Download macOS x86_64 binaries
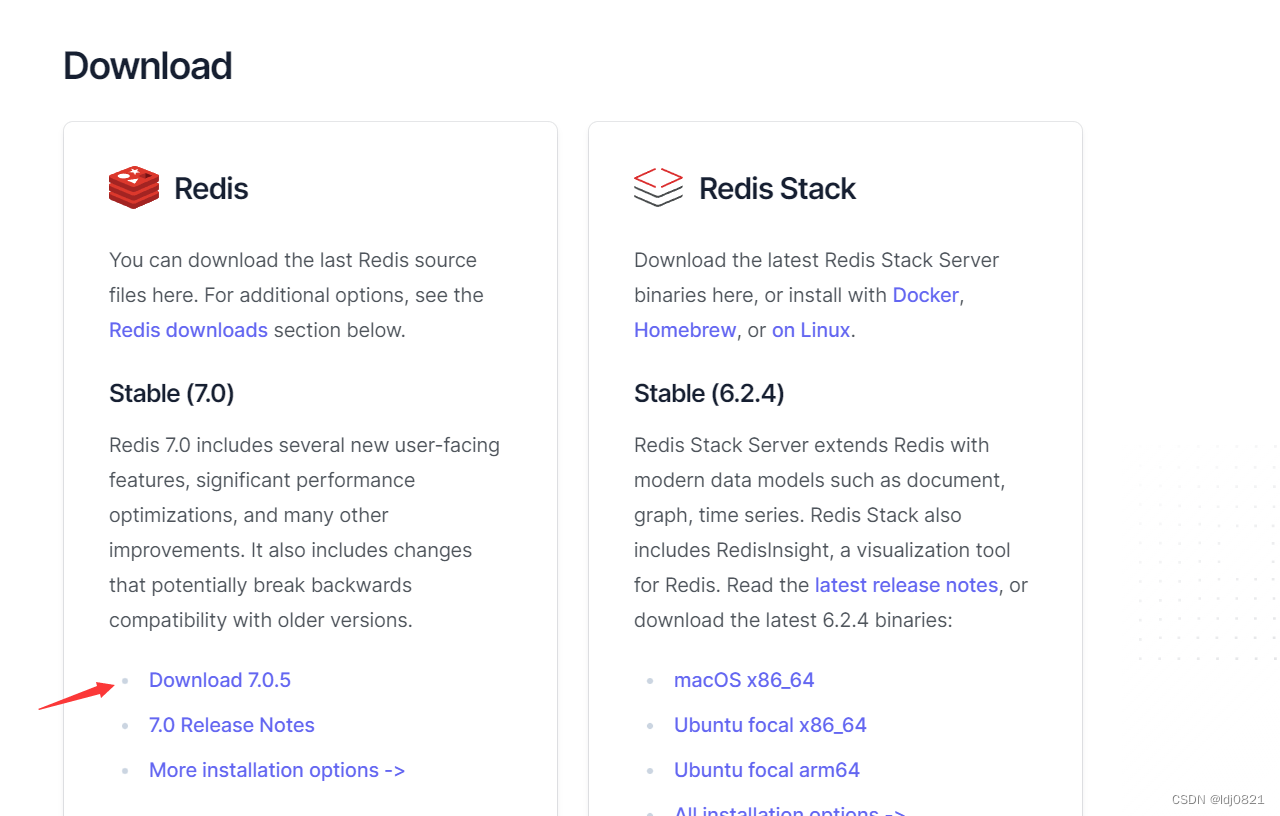Screen dimensions: 1280x816 744,679
